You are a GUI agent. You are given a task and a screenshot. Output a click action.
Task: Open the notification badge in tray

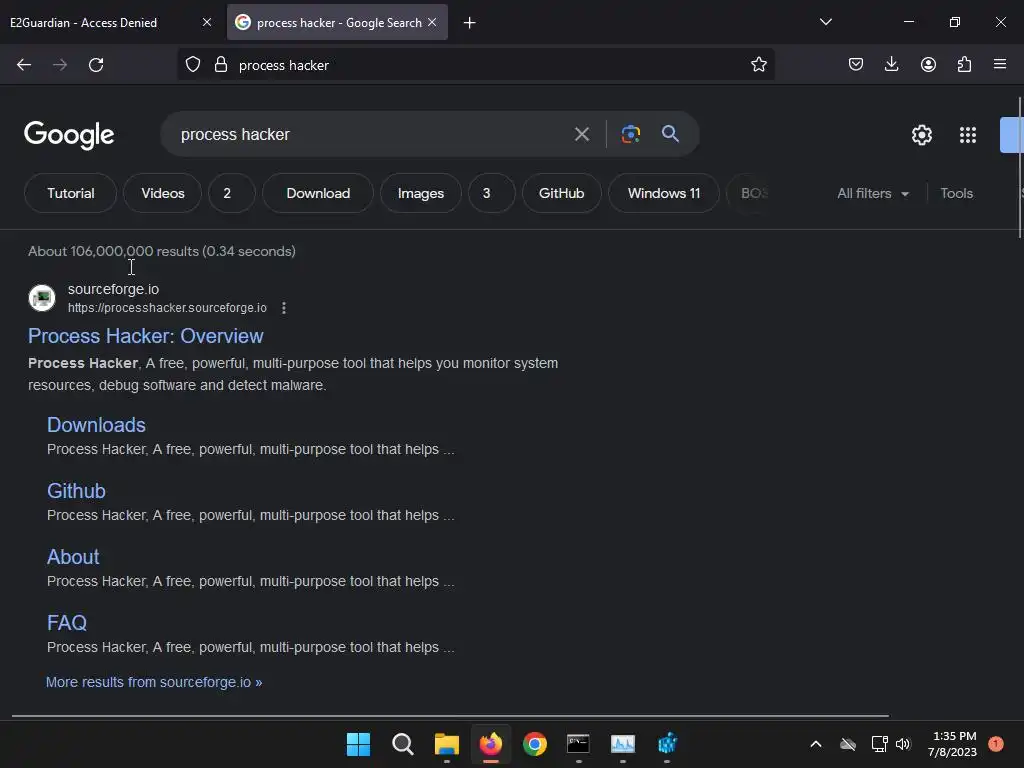click(995, 743)
